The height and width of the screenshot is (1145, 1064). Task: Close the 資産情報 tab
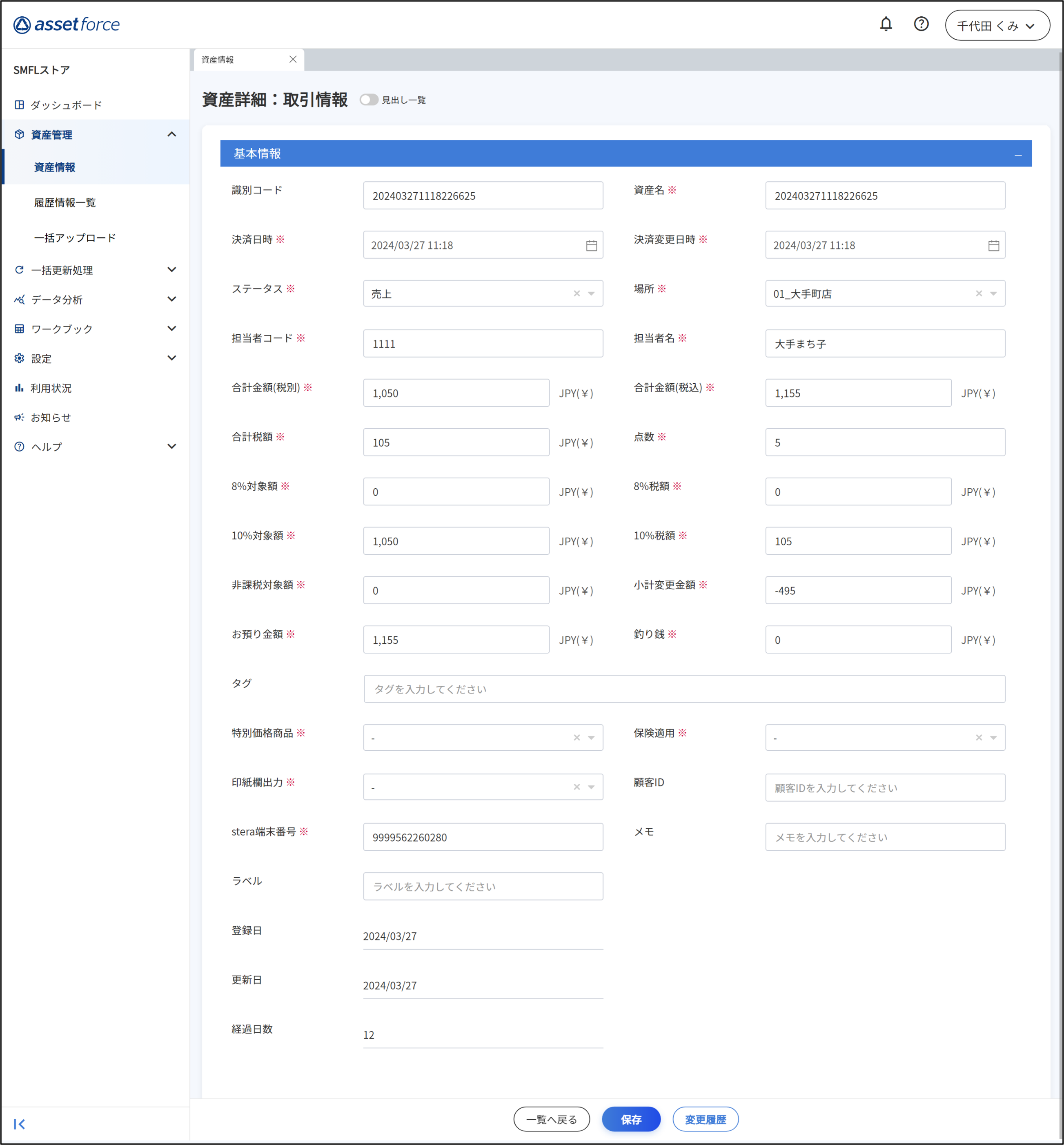[292, 59]
